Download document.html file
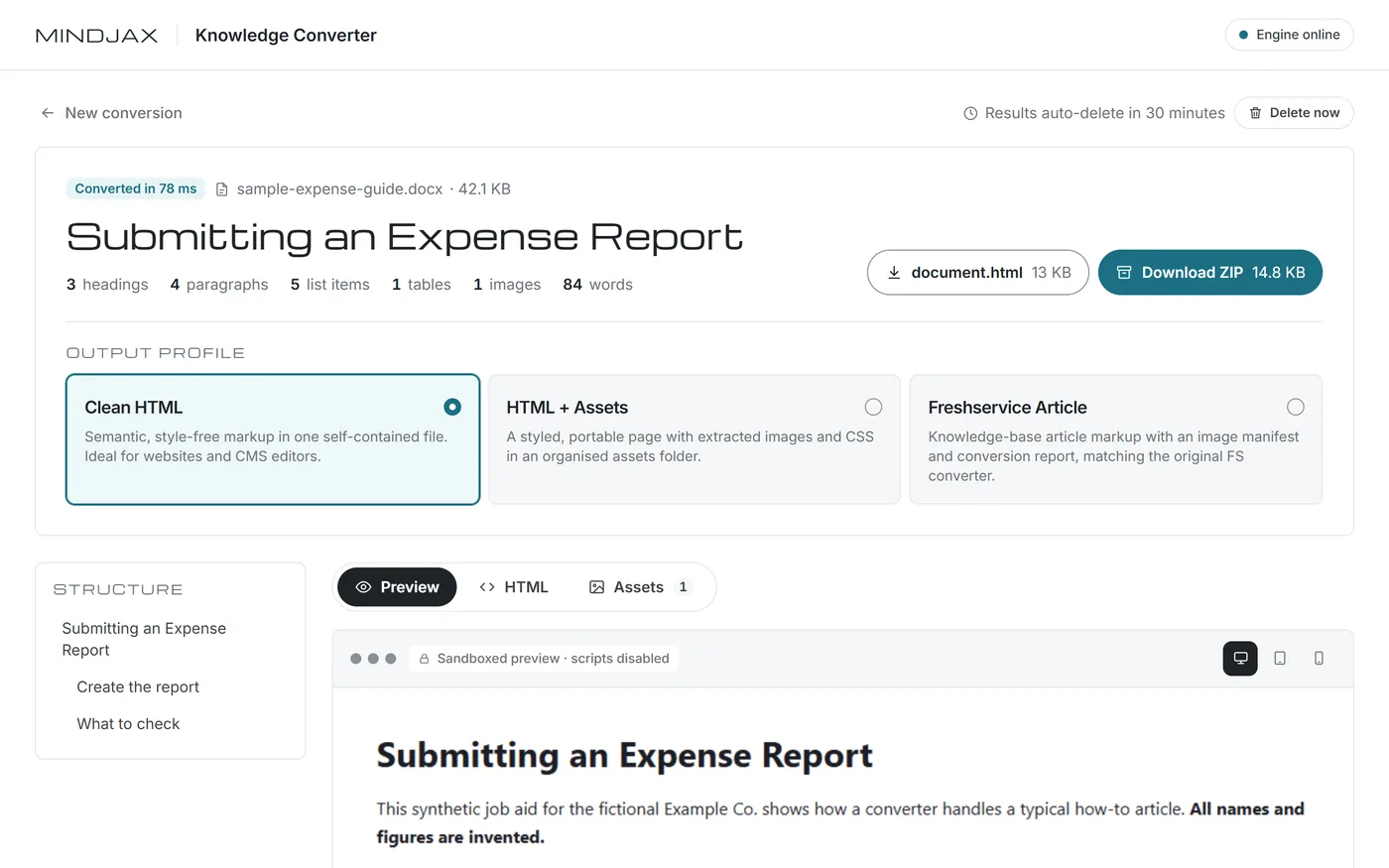The height and width of the screenshot is (868, 1389). (x=978, y=273)
